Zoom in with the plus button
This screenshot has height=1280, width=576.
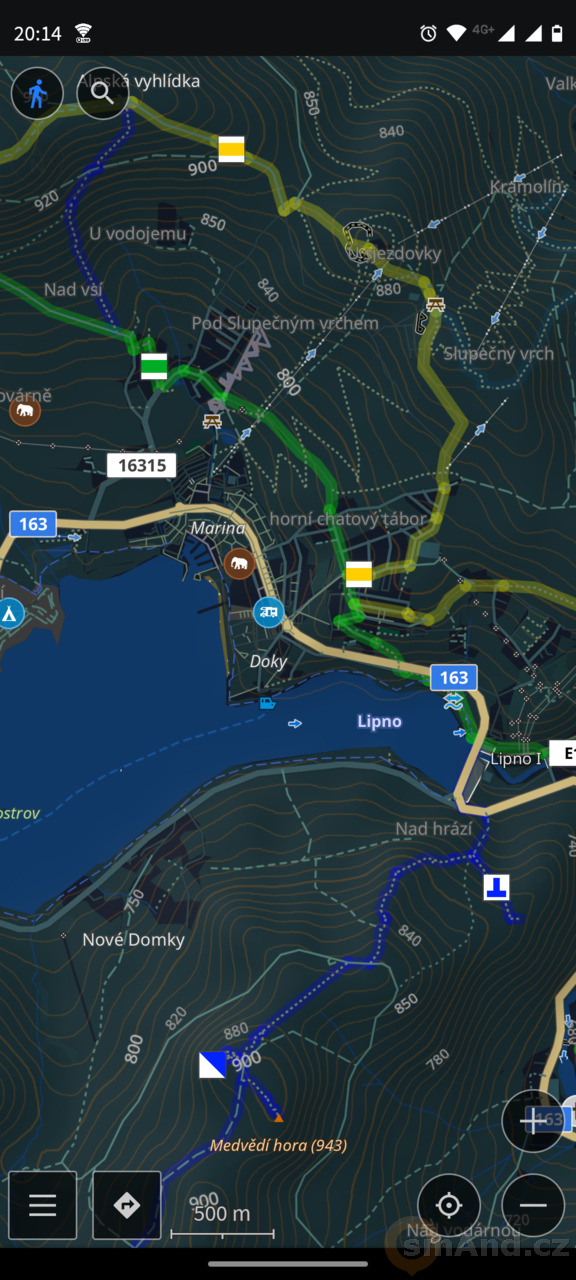(533, 1121)
